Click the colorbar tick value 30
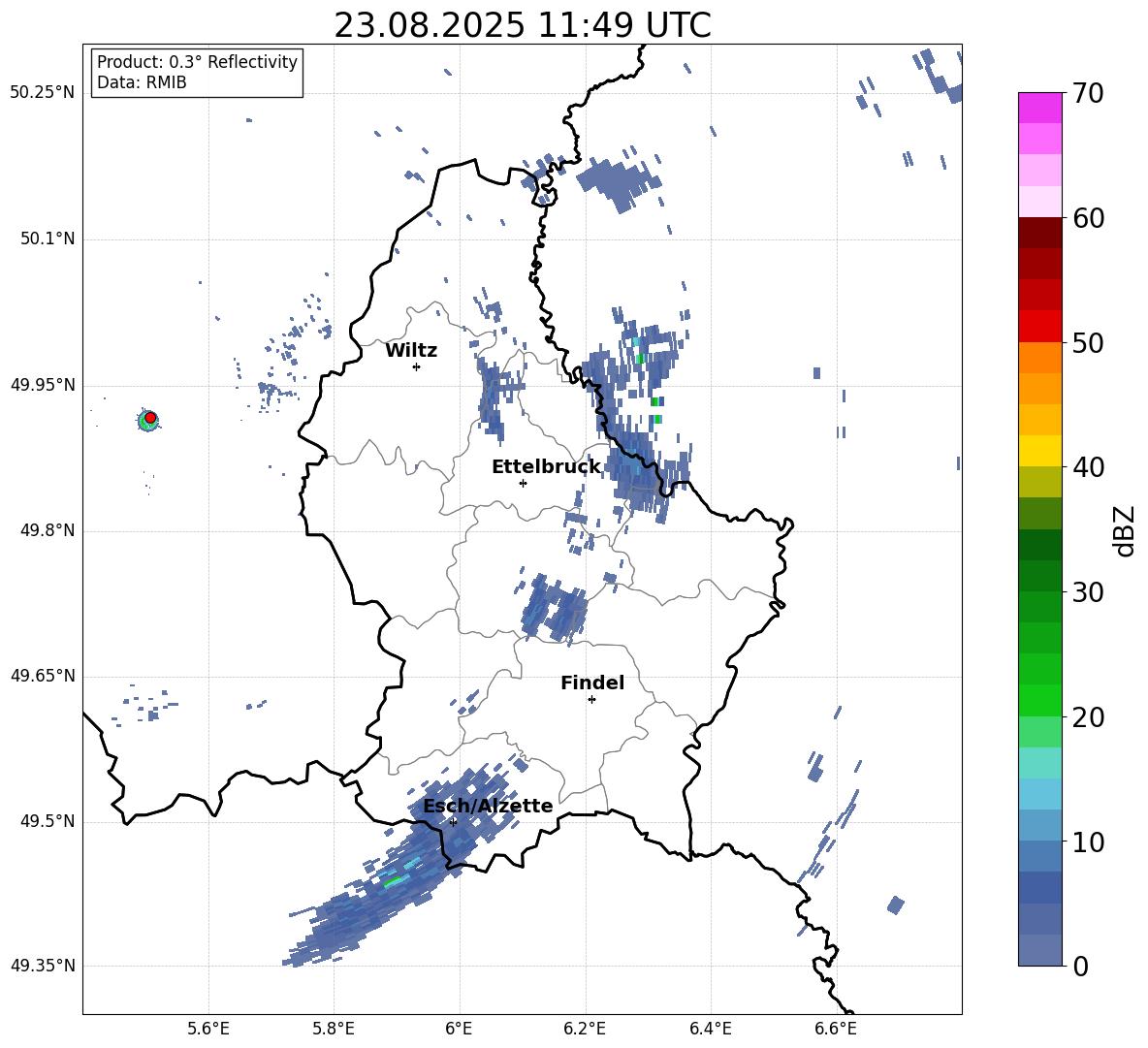This screenshot has height=1048, width=1148. [1088, 592]
